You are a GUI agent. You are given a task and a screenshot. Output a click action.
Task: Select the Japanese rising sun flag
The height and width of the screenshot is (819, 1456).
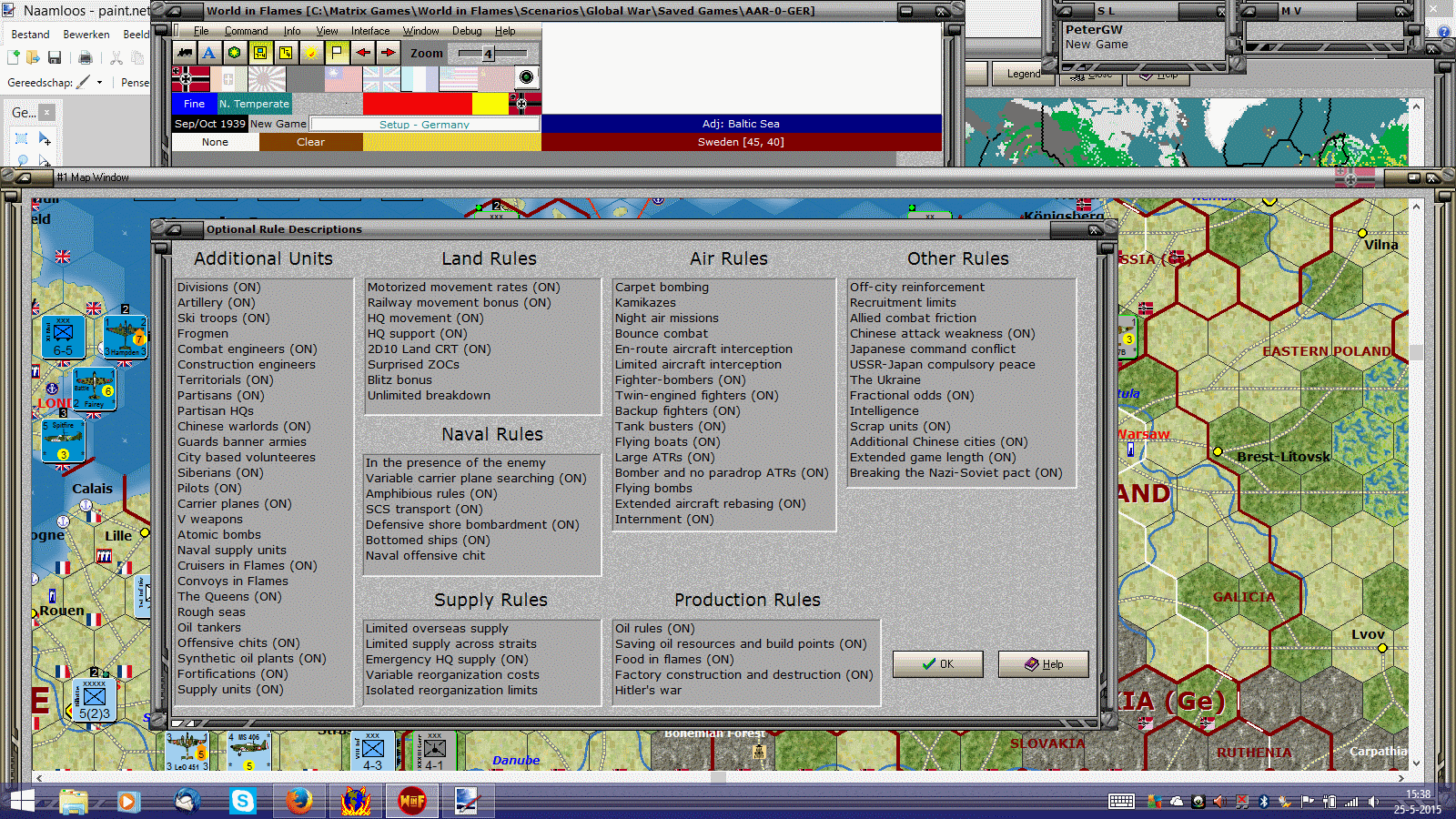tap(267, 78)
